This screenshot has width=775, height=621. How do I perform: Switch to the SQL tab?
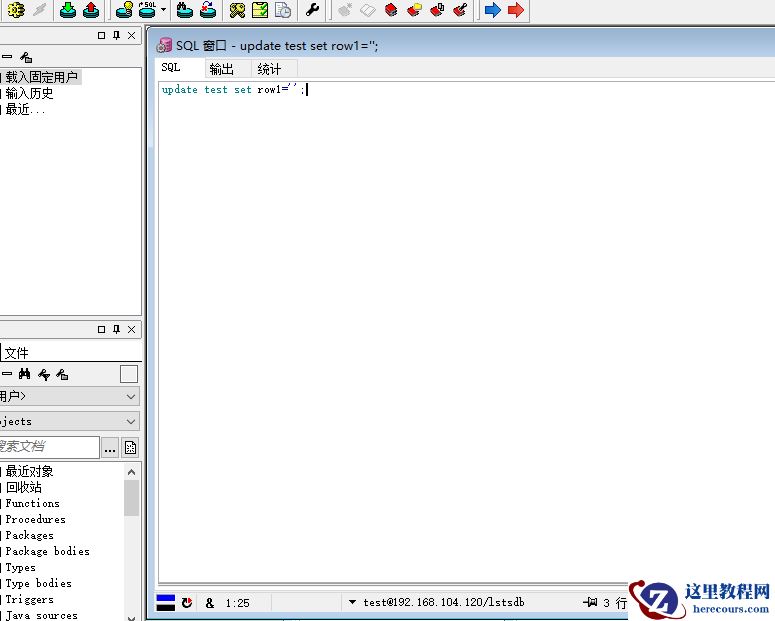pyautogui.click(x=171, y=68)
